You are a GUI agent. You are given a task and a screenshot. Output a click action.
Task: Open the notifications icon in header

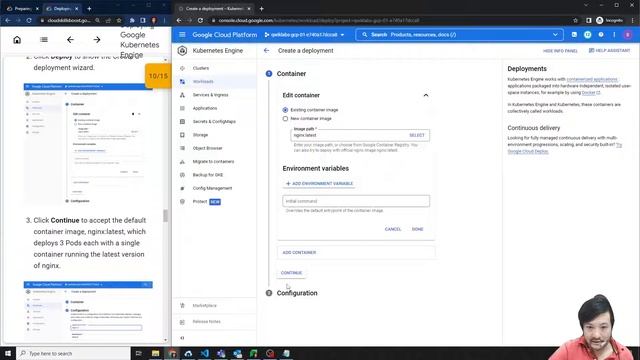point(587,35)
